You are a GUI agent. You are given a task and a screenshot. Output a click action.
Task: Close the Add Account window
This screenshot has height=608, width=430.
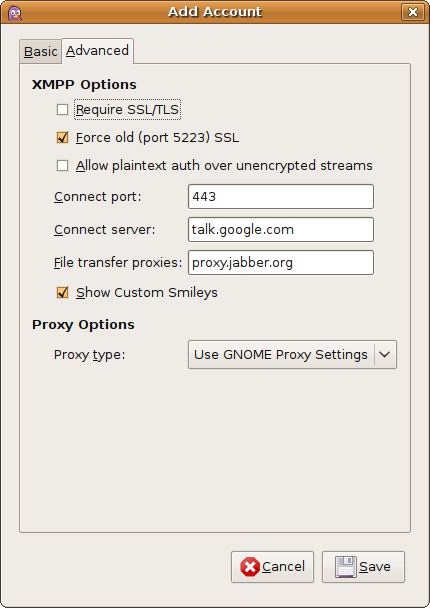point(413,12)
